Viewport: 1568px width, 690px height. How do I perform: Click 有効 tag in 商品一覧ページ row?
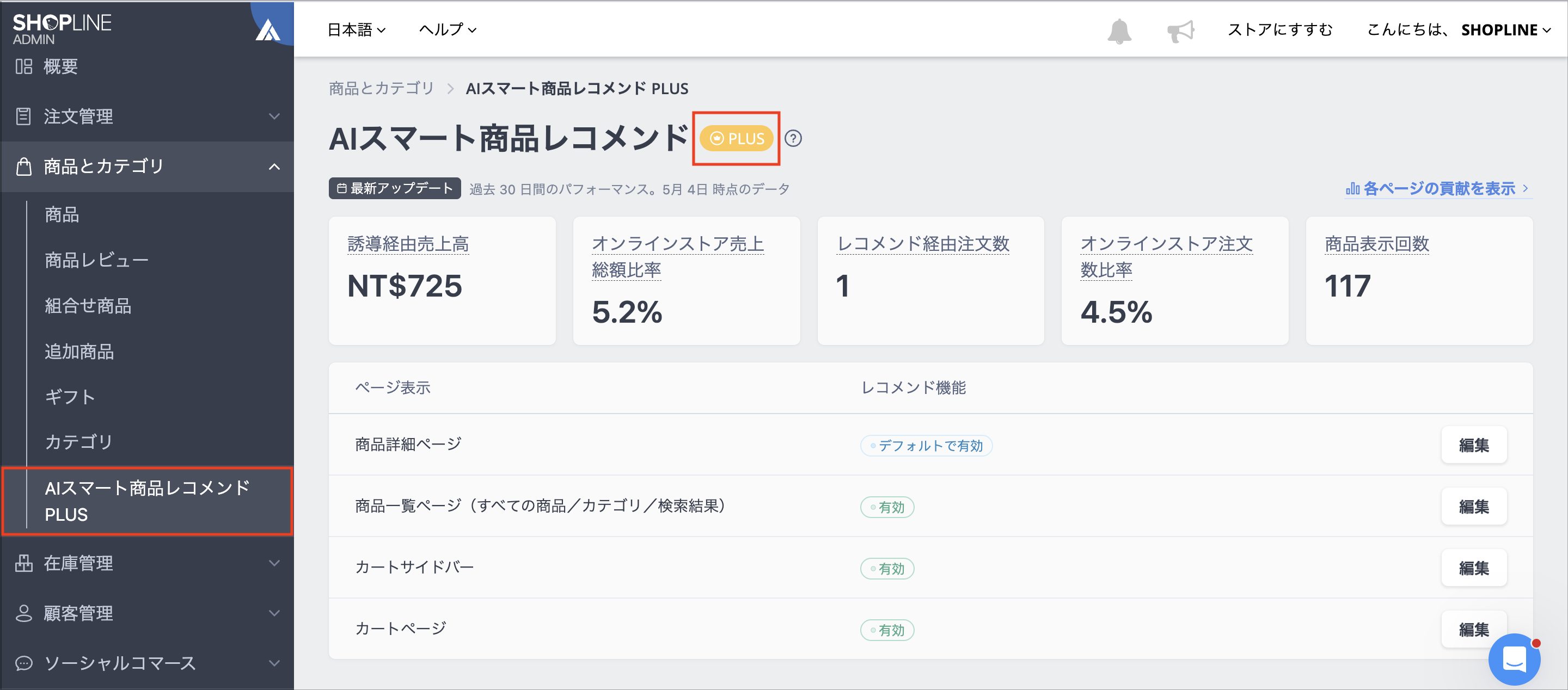tap(887, 508)
